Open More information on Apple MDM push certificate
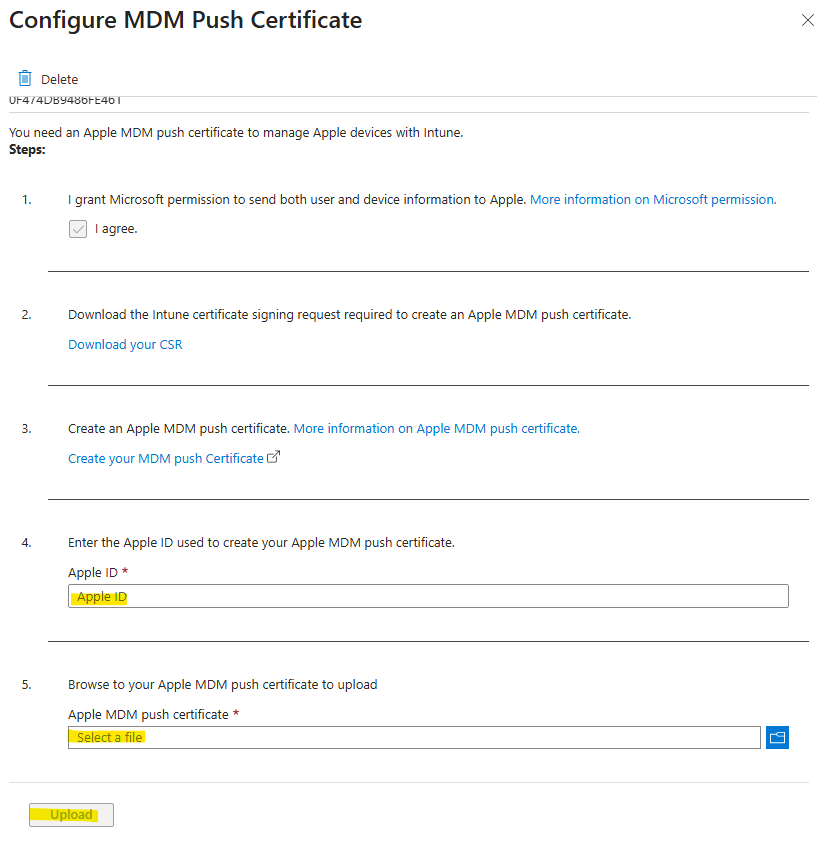 click(436, 428)
